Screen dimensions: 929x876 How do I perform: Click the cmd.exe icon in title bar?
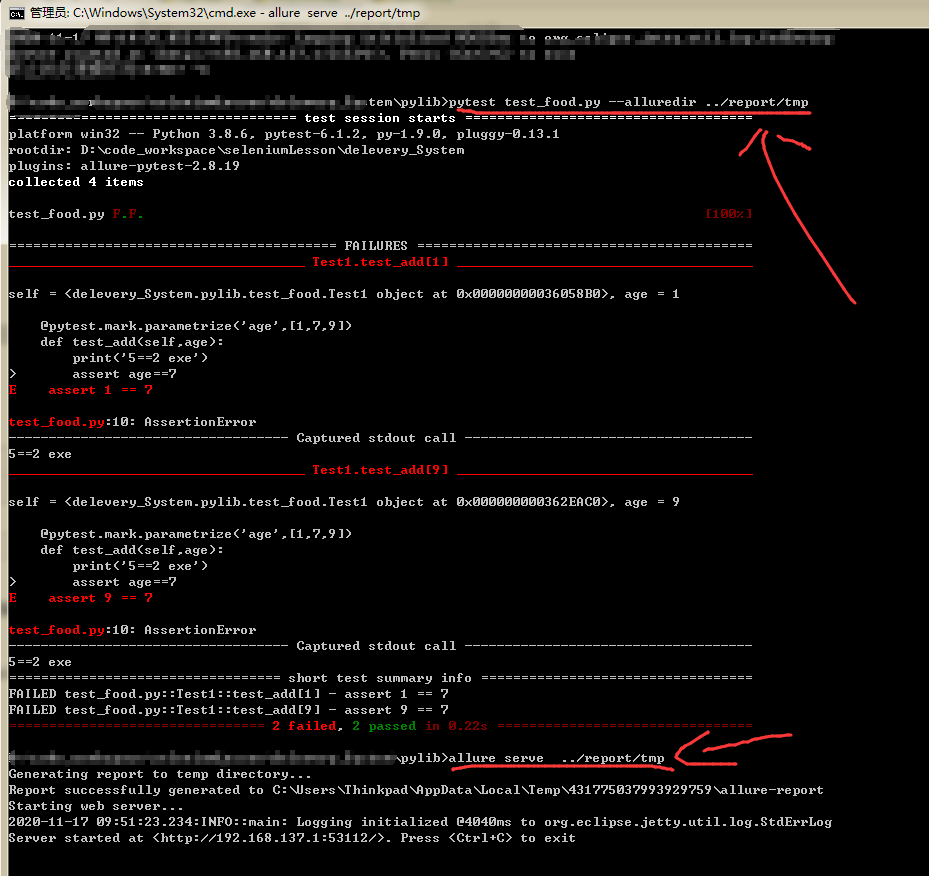17,13
